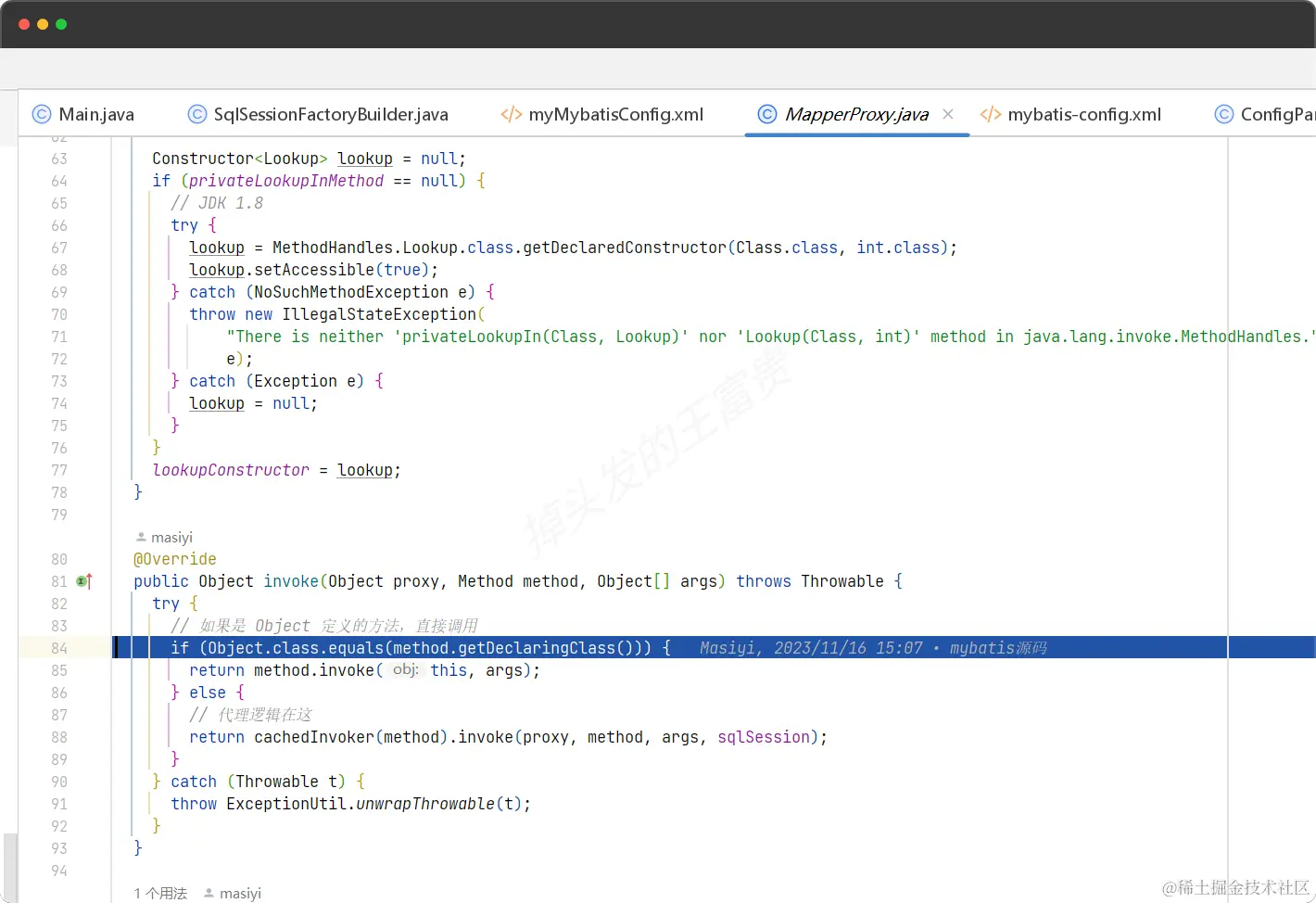Click the Main.java class icon
The image size is (1316, 903).
click(42, 114)
